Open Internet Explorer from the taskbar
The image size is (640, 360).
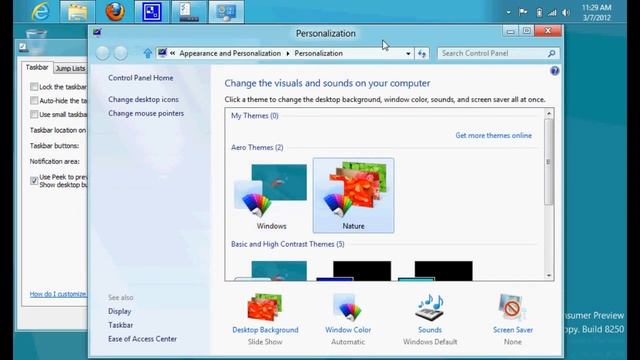point(41,11)
